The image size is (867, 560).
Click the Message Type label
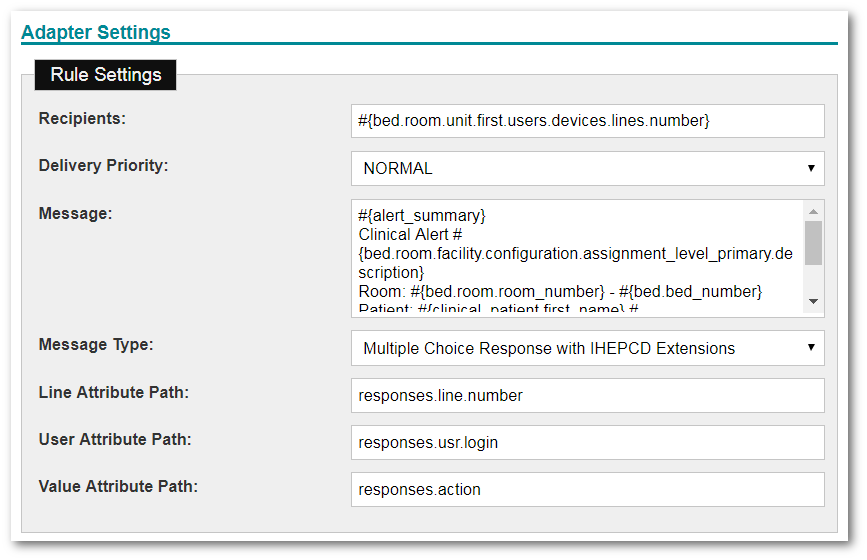tap(96, 344)
